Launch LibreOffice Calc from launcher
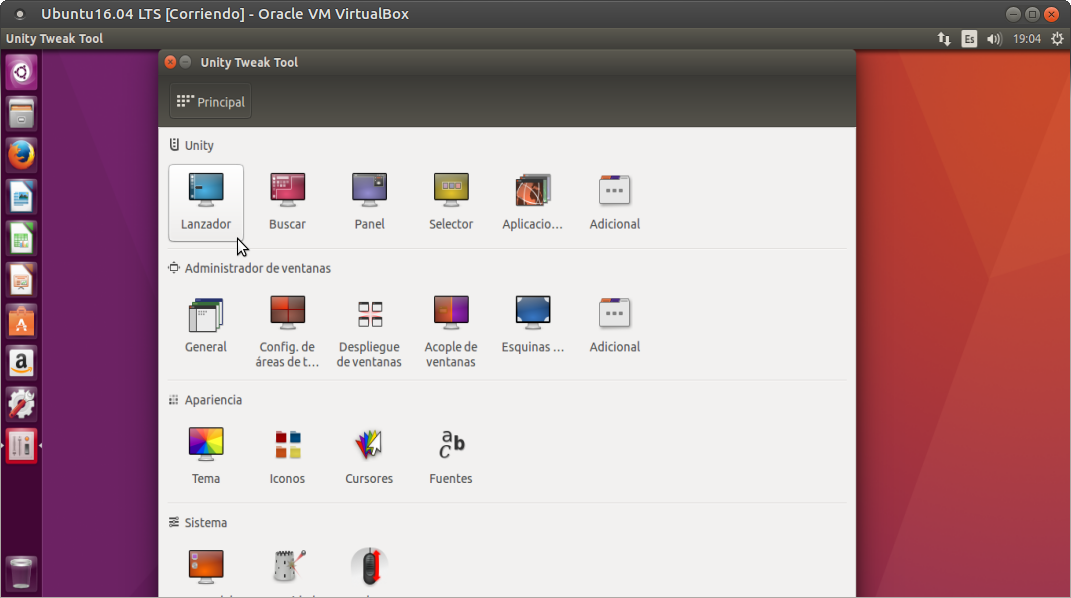 click(21, 238)
